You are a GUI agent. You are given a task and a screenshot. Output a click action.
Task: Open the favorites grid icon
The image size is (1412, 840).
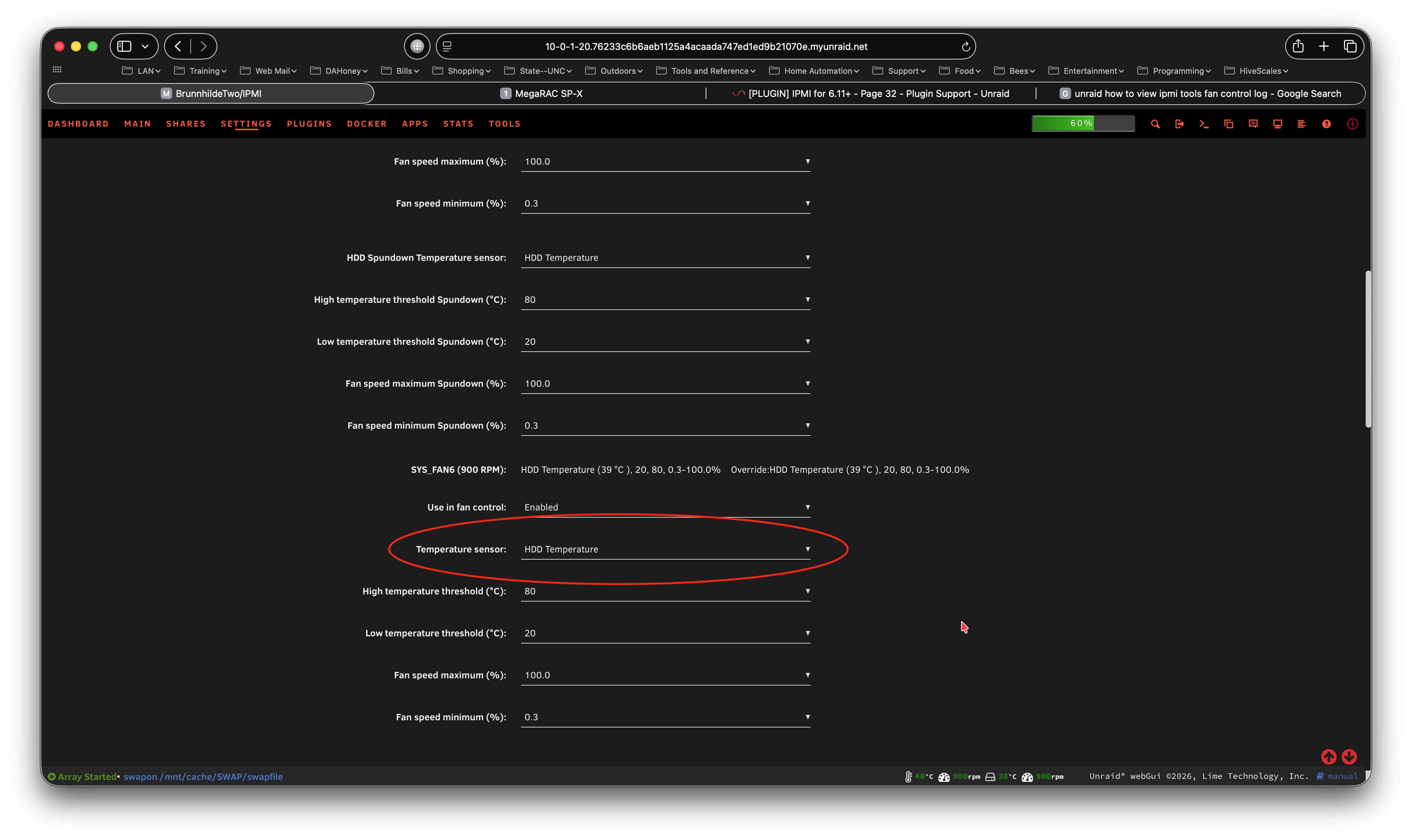pos(57,69)
